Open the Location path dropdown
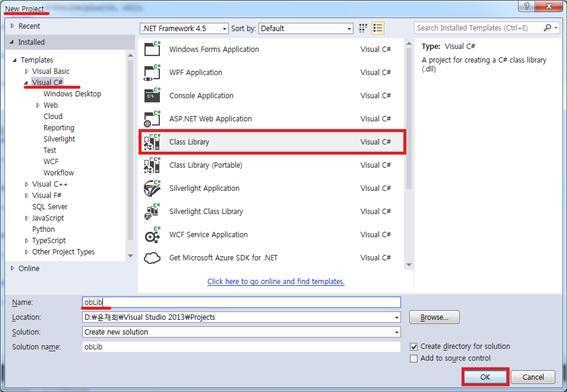 (397, 318)
